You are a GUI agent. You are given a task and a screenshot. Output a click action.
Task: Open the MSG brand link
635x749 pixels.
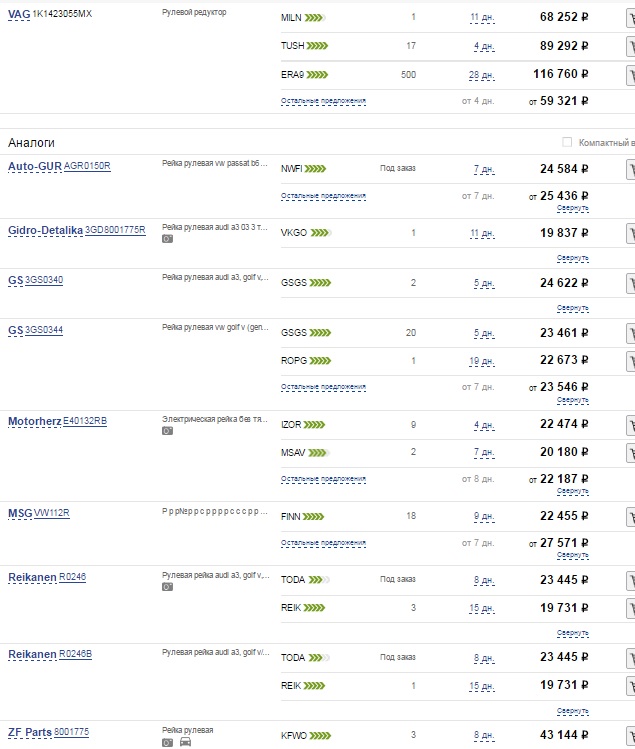20,514
